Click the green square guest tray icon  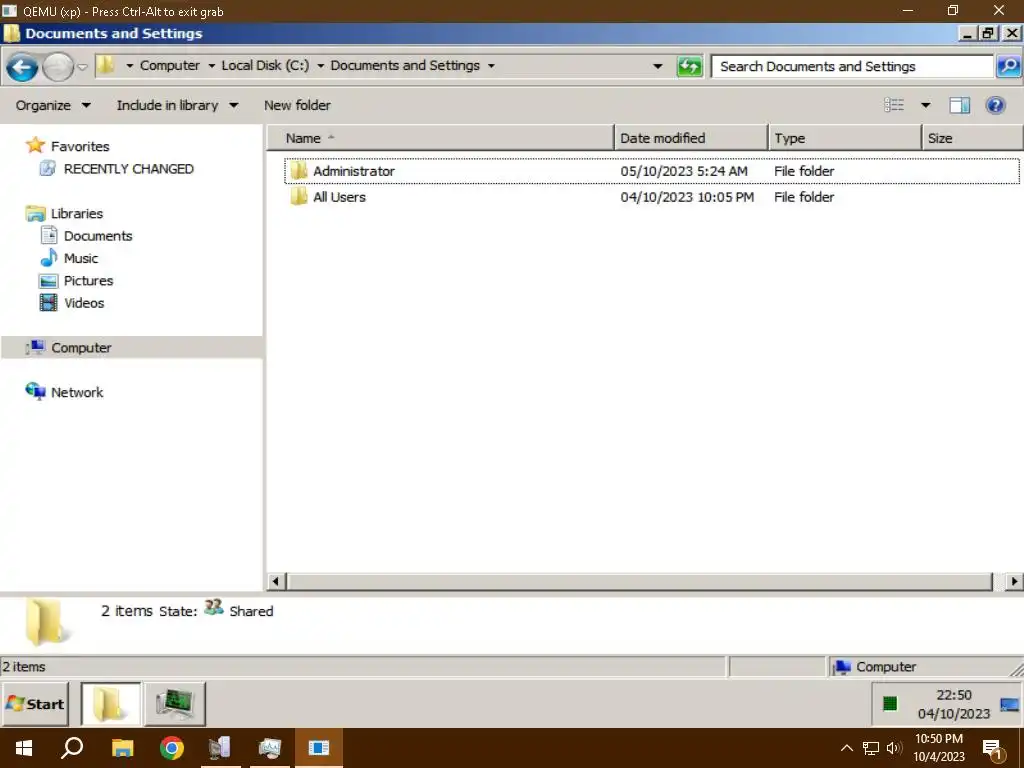click(x=889, y=704)
